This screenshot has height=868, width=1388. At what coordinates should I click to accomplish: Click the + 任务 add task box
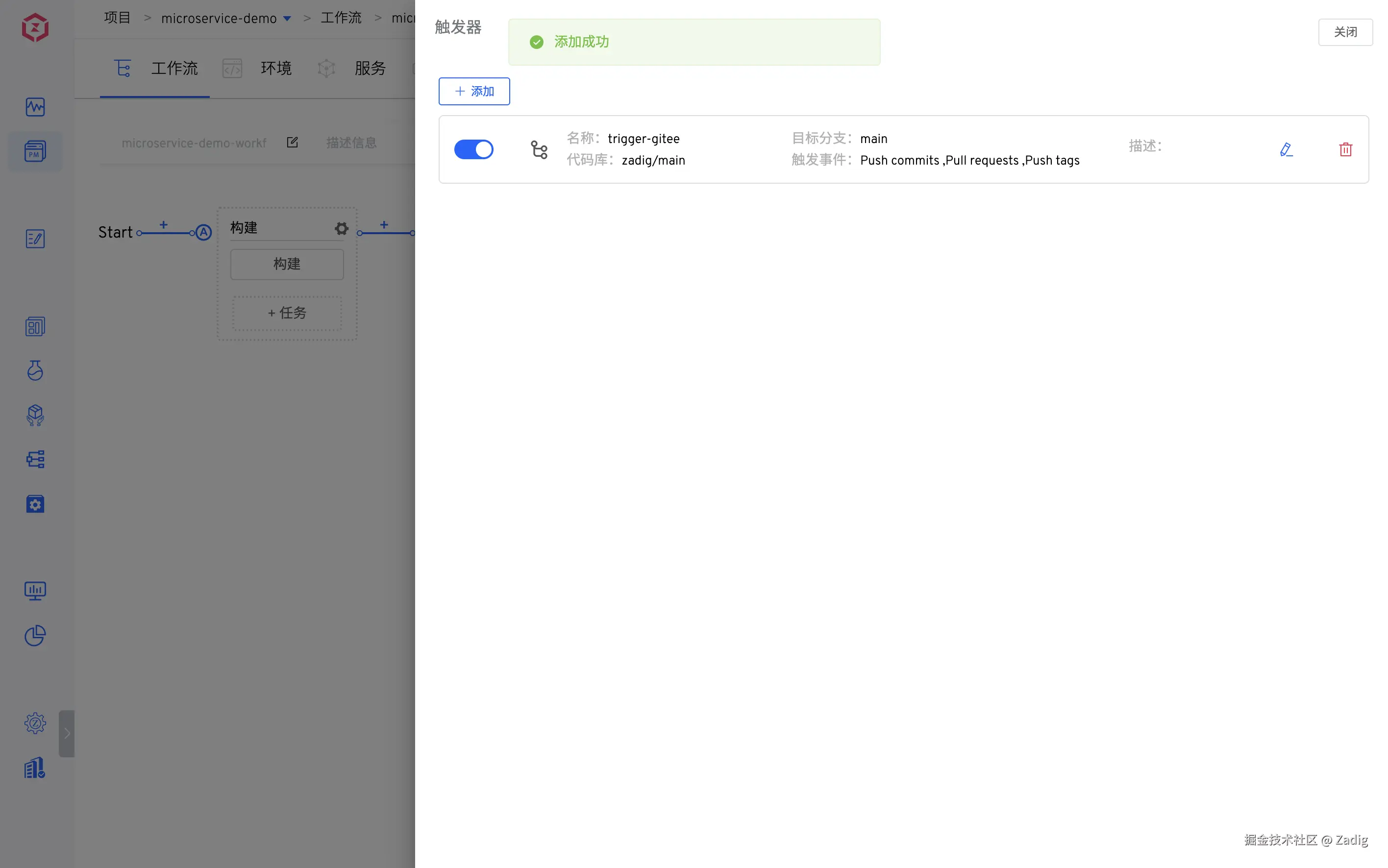287,313
